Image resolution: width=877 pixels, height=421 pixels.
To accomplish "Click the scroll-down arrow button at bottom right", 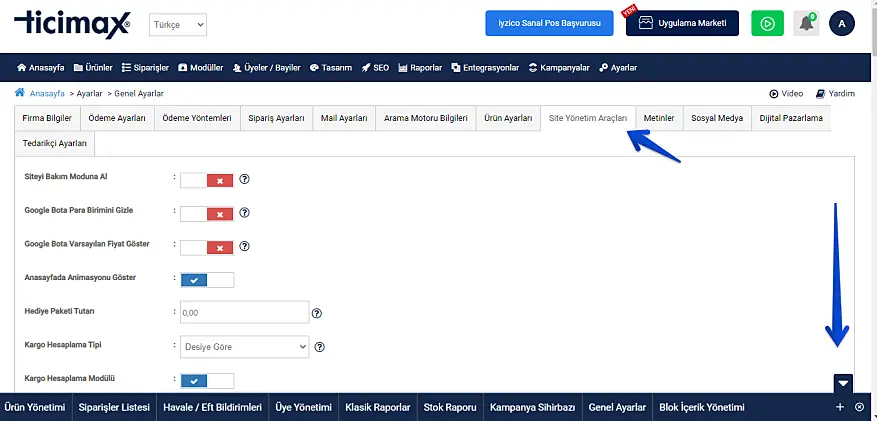I will (x=843, y=384).
